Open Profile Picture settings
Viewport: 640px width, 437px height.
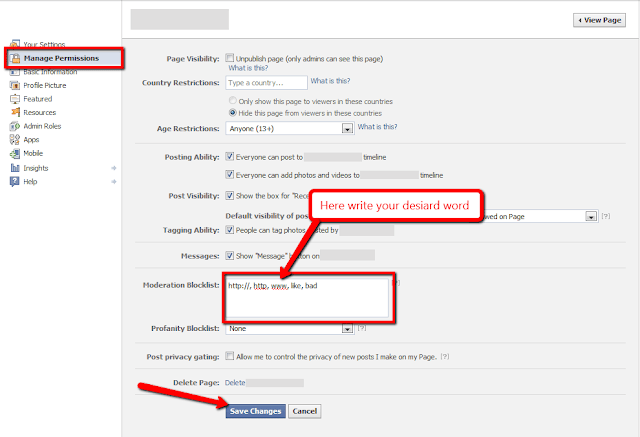click(44, 85)
